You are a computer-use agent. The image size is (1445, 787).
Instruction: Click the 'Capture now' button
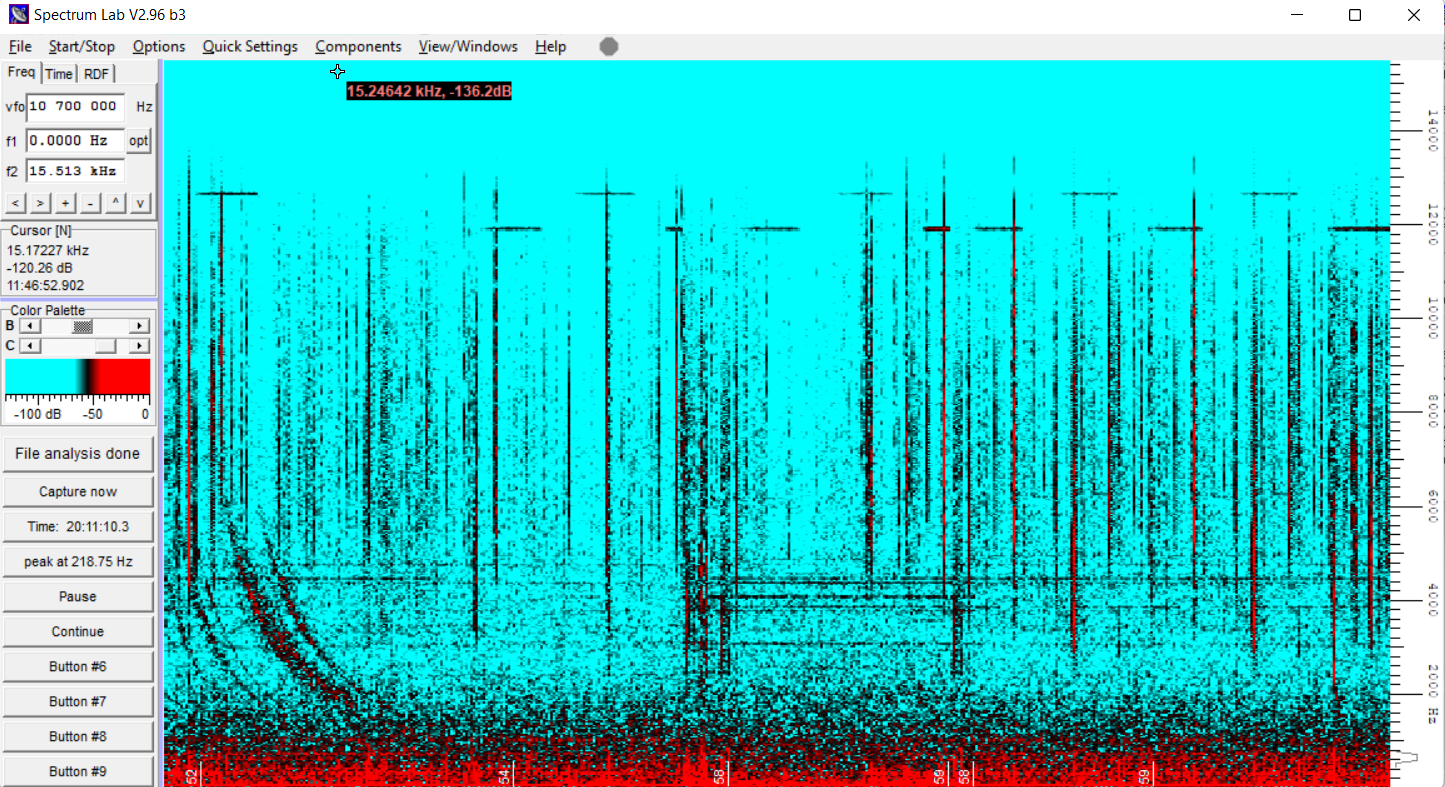pyautogui.click(x=78, y=491)
